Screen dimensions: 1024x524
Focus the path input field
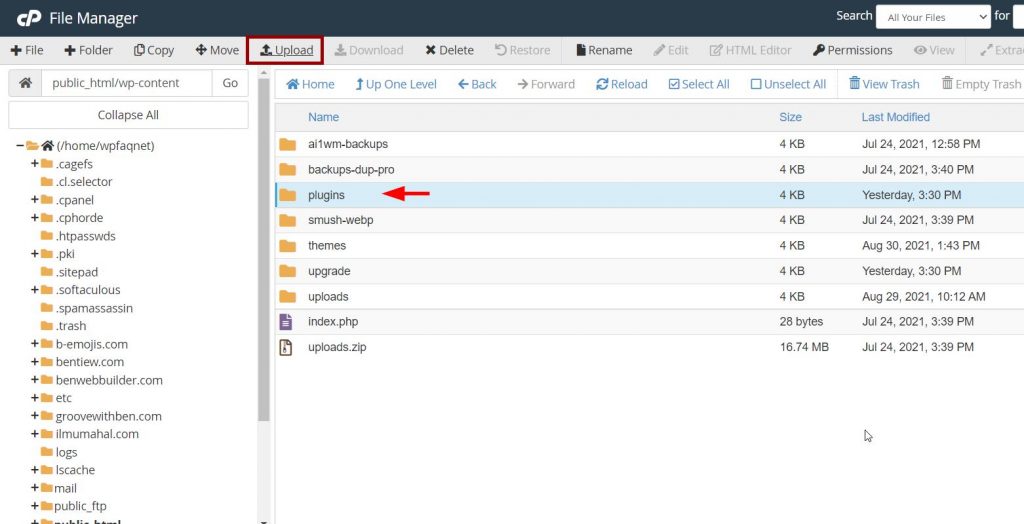point(127,83)
